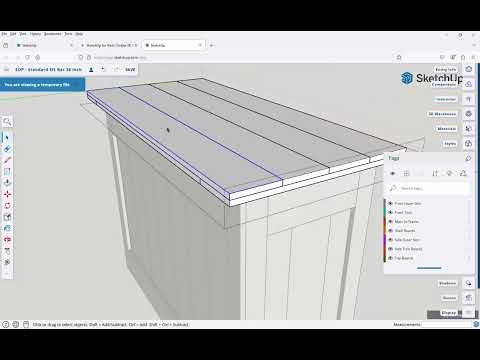Click the Search tags input field
The width and height of the screenshot is (480, 360).
[x=428, y=188]
